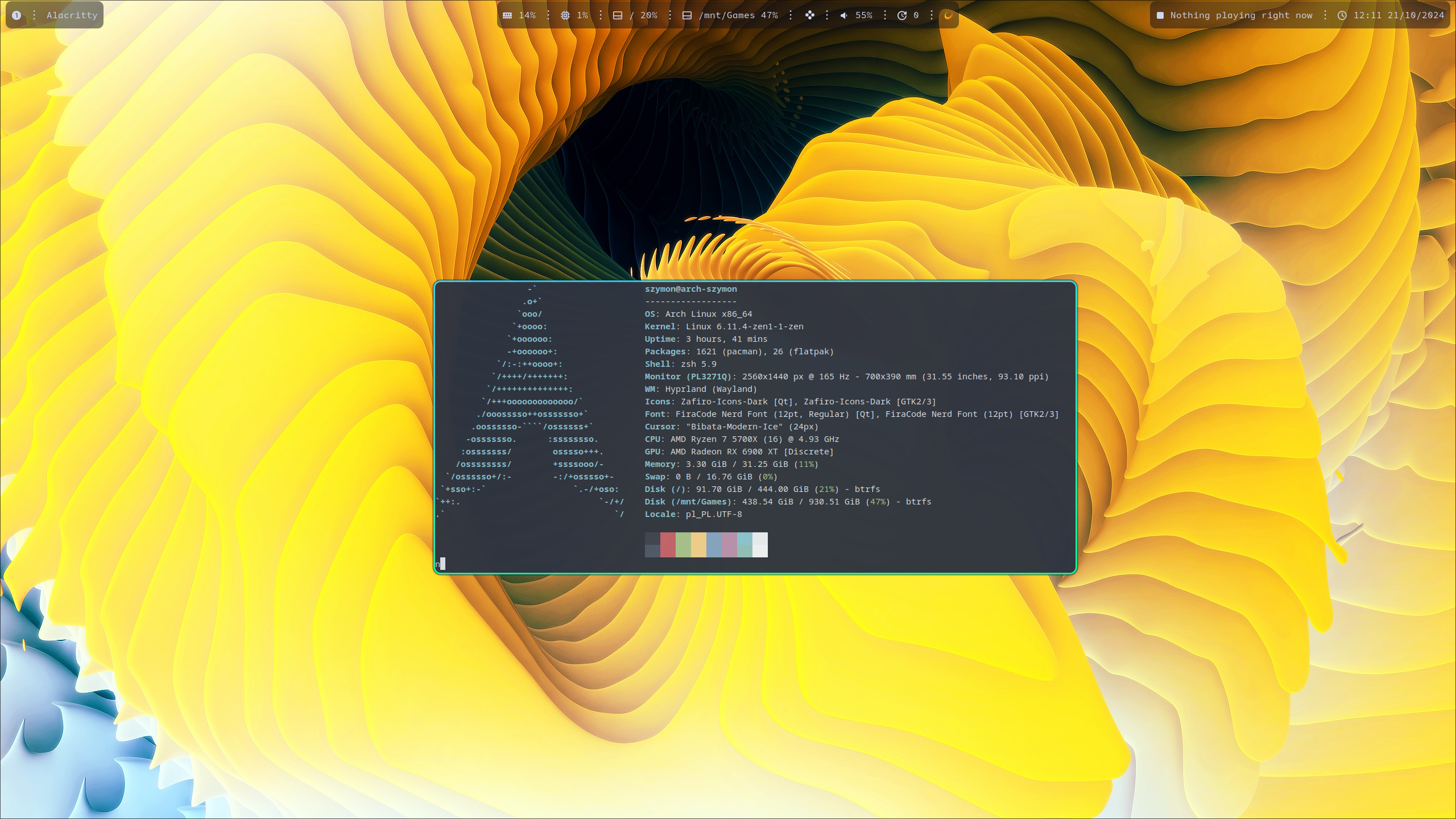
Task: Click the WM: Hyprland (Wayland) line
Action: pos(701,389)
